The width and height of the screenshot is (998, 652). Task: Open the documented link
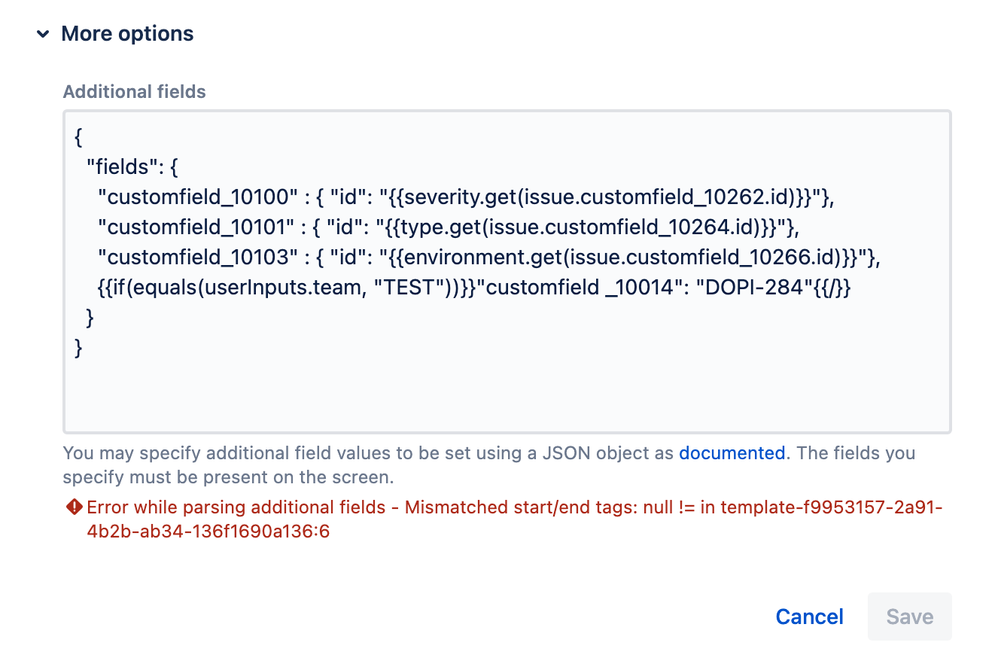click(x=731, y=453)
